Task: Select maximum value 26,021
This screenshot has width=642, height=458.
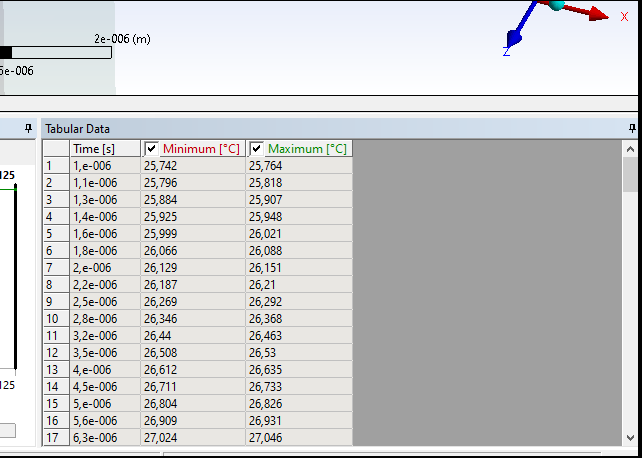Action: coord(299,234)
